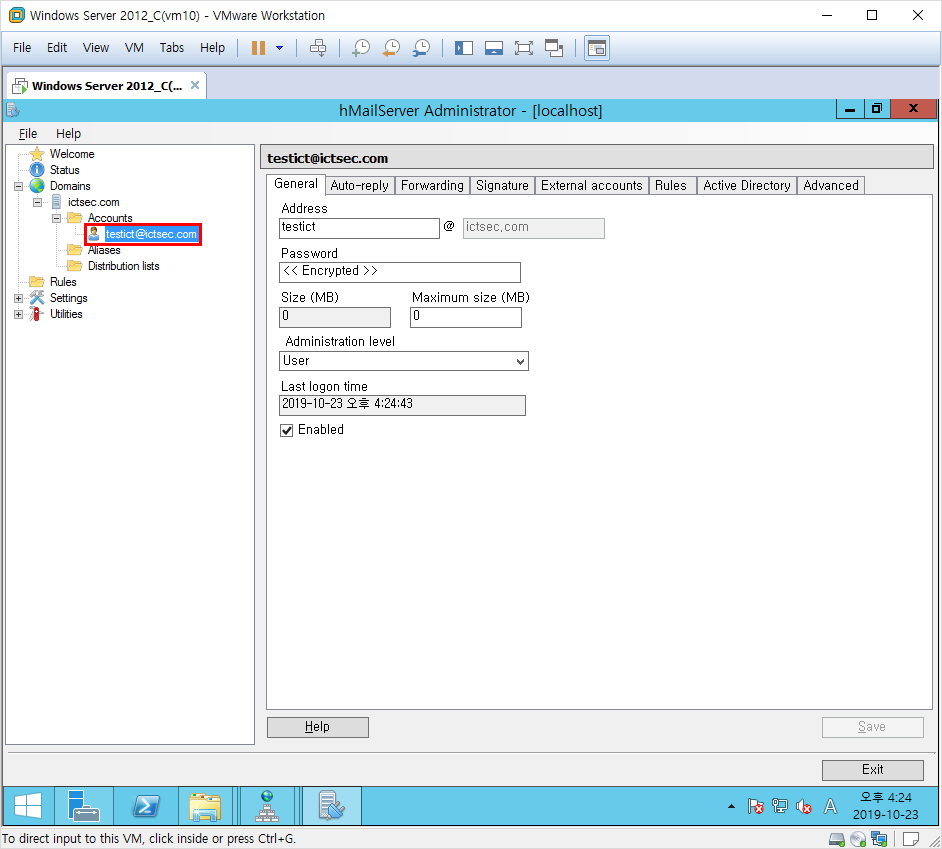Viewport: 942px width, 849px height.
Task: Close the Windows Server 2012_C tab
Action: coord(195,85)
